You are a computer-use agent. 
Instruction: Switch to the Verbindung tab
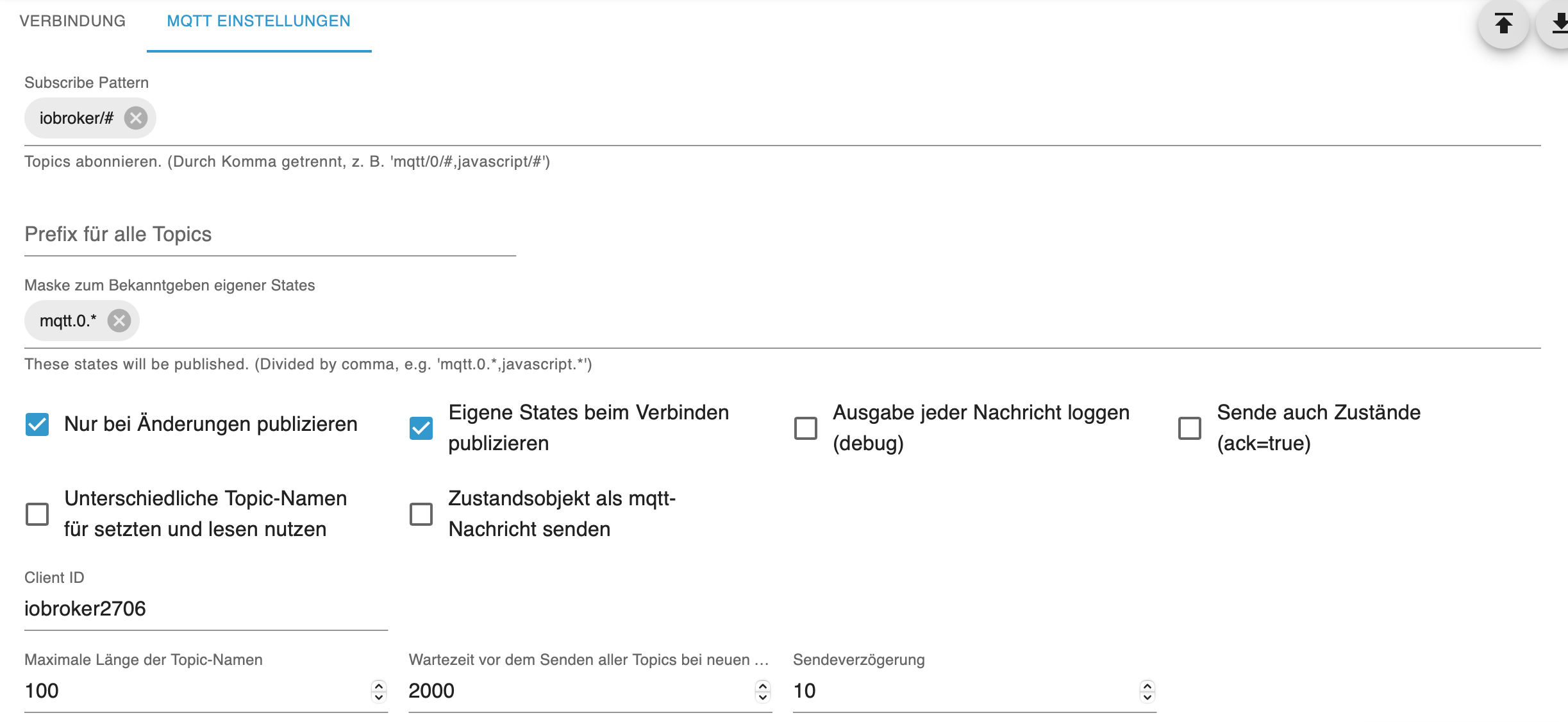[x=72, y=21]
